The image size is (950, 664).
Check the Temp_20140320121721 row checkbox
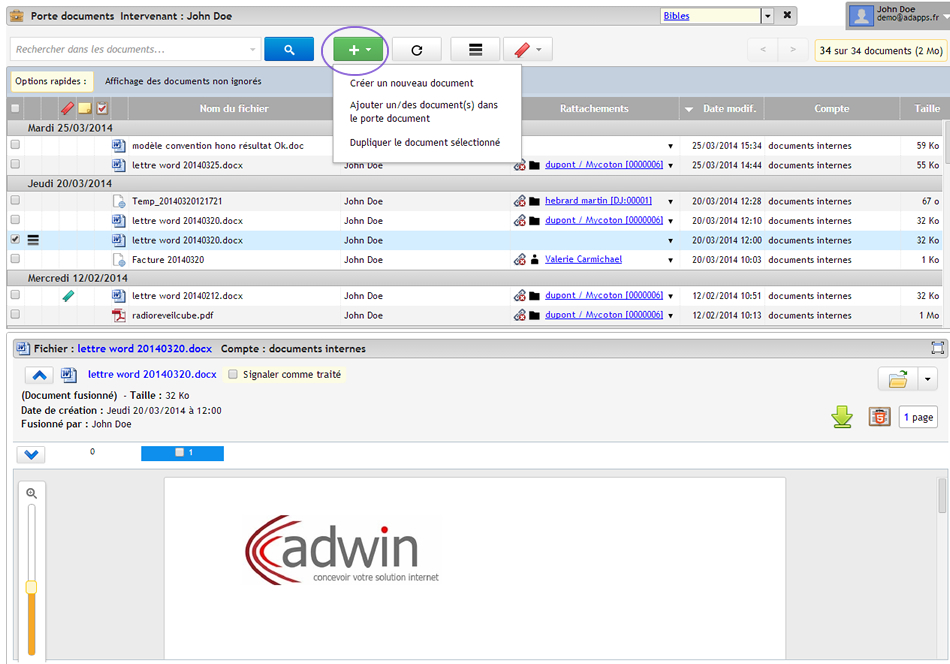tap(15, 201)
